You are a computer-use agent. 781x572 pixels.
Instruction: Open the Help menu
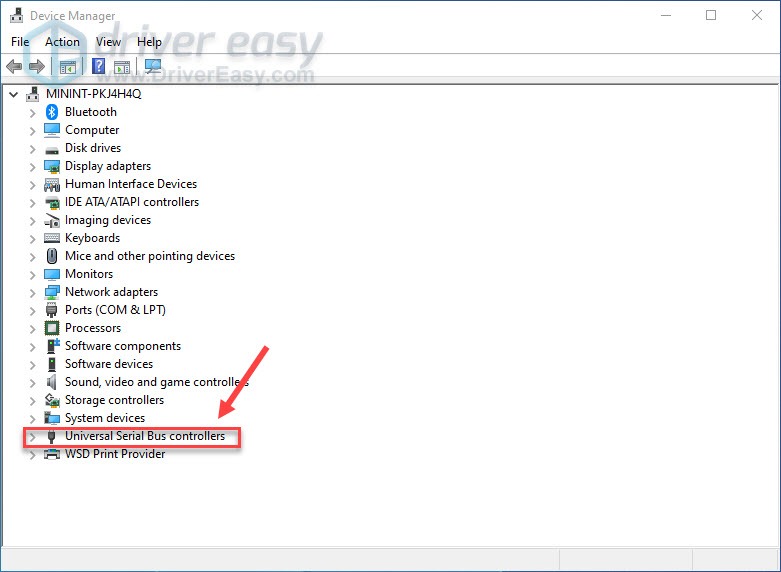pos(149,42)
